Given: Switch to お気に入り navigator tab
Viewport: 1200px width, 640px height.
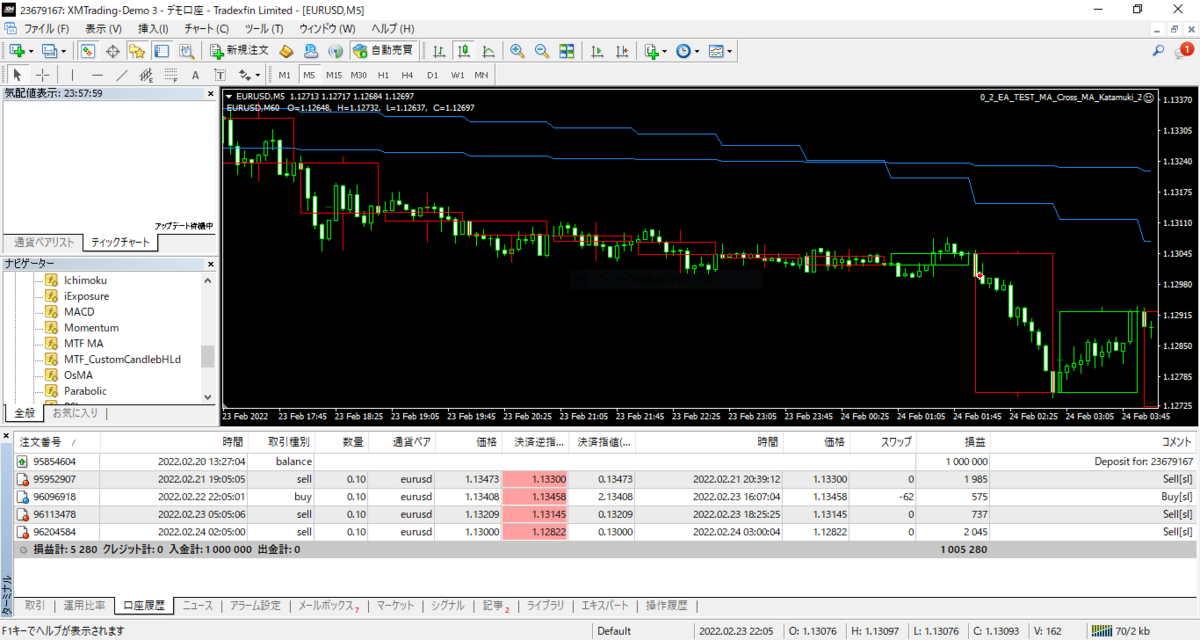Looking at the screenshot, I should [x=75, y=412].
